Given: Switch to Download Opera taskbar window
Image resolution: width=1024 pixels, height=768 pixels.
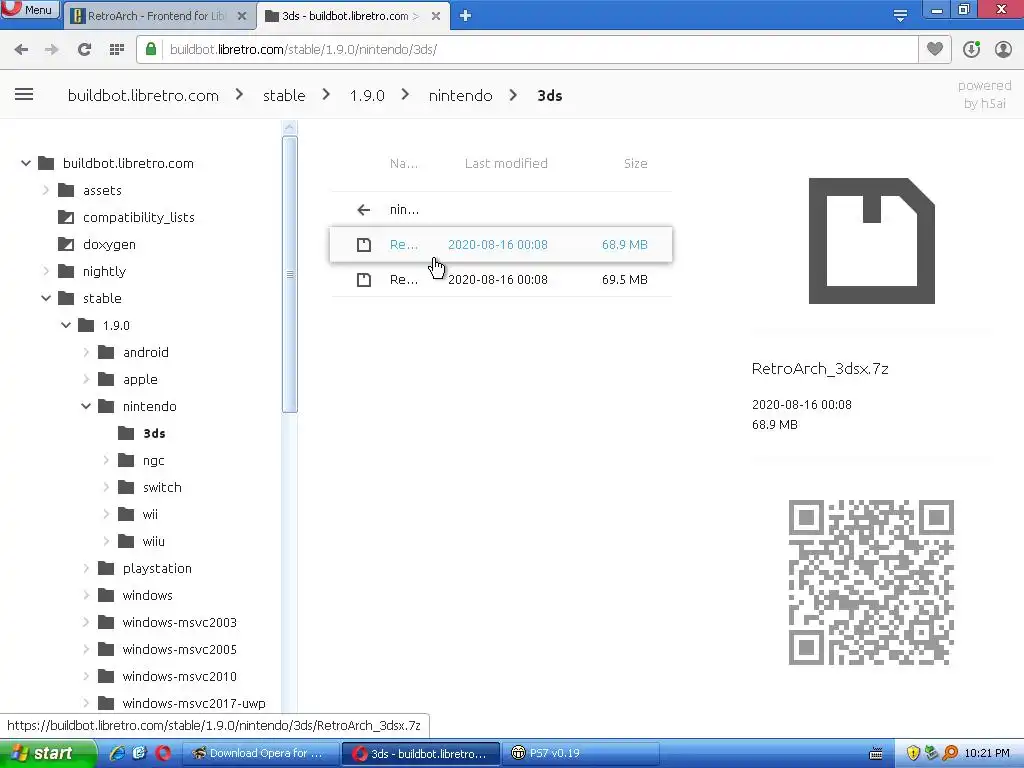Looking at the screenshot, I should pyautogui.click(x=259, y=753).
